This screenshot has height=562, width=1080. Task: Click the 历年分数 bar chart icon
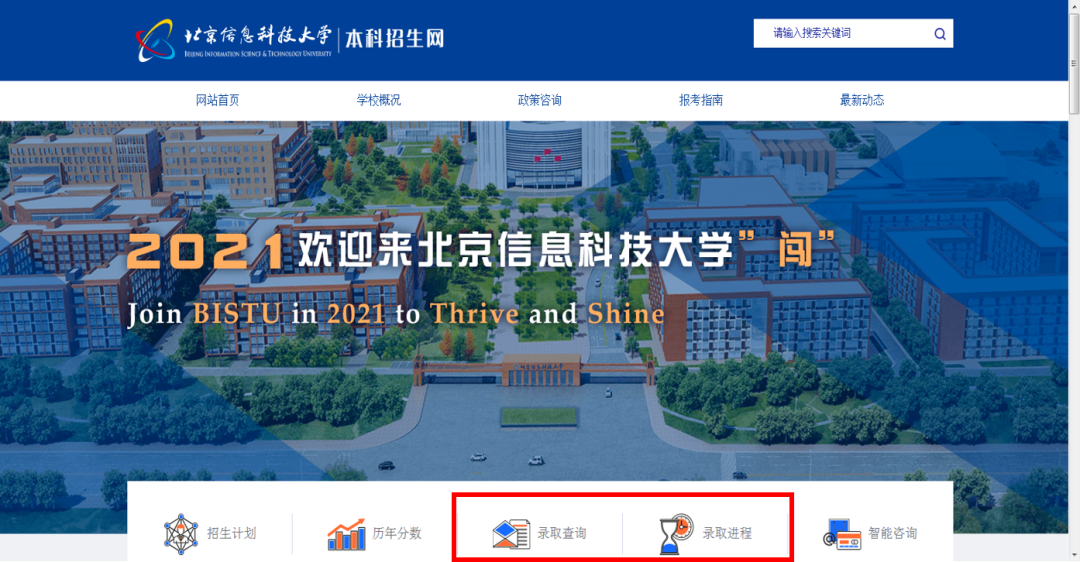346,534
